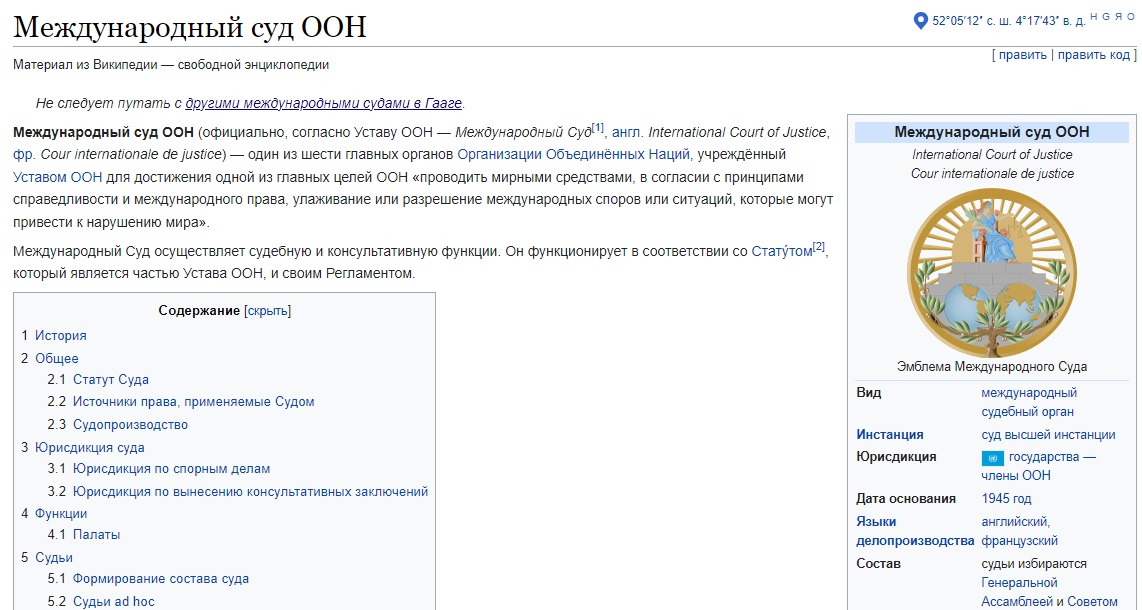
Task: Go to contents item '1 История'
Action: (x=53, y=336)
